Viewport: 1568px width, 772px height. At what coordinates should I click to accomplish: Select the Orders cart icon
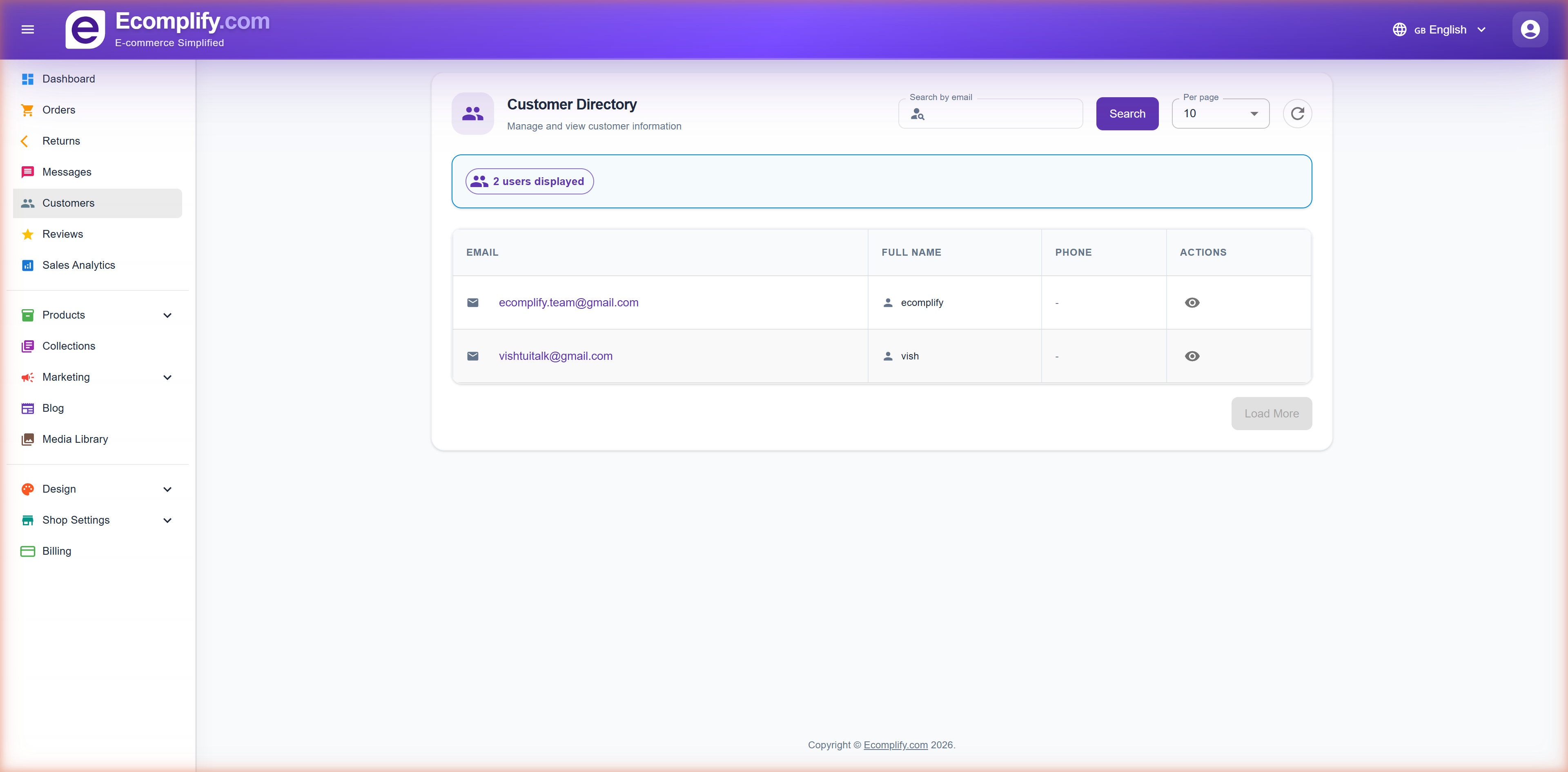pyautogui.click(x=28, y=109)
